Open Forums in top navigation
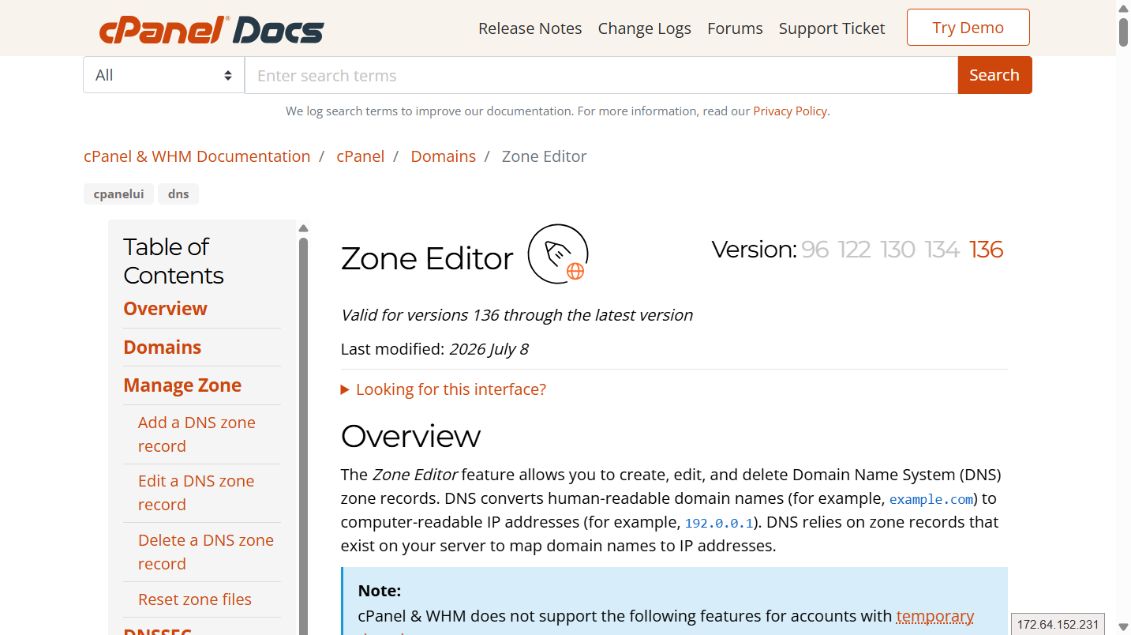 point(735,28)
